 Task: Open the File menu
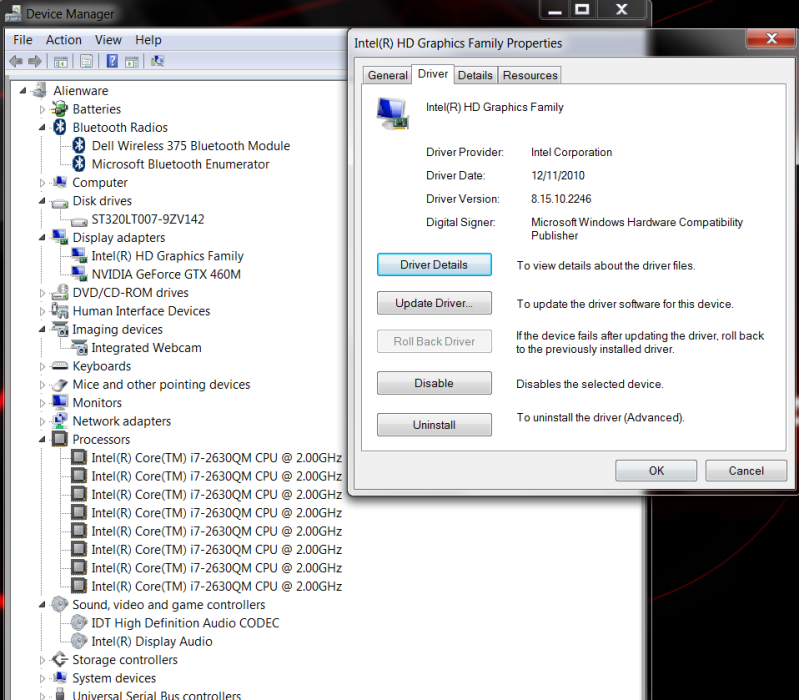pos(22,40)
